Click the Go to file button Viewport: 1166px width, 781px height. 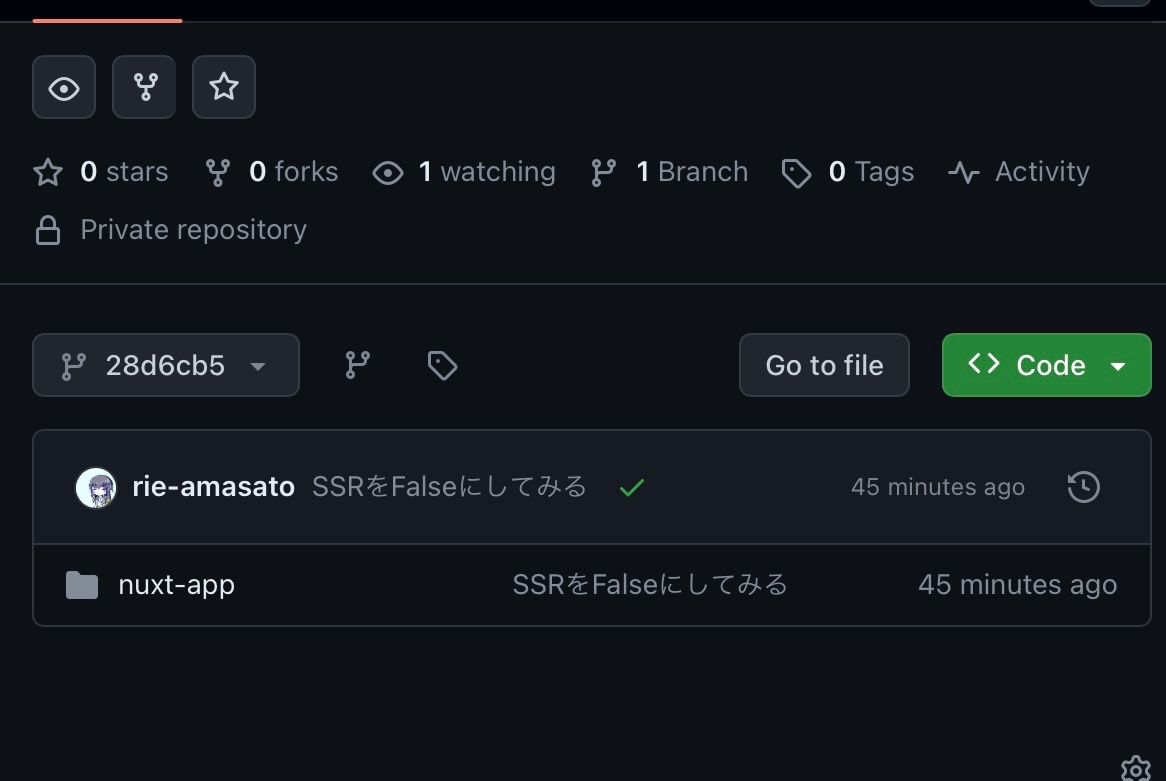824,365
